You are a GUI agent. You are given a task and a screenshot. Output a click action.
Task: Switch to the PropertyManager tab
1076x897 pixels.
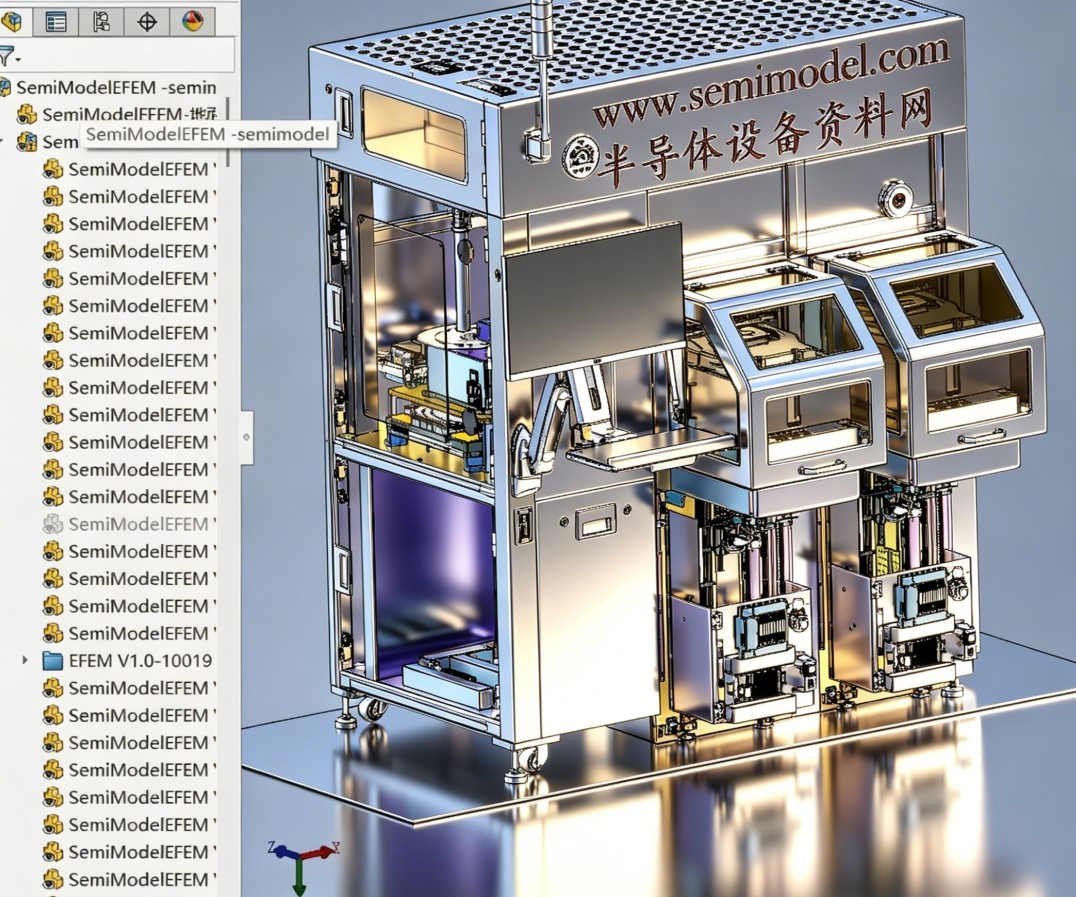[x=56, y=21]
